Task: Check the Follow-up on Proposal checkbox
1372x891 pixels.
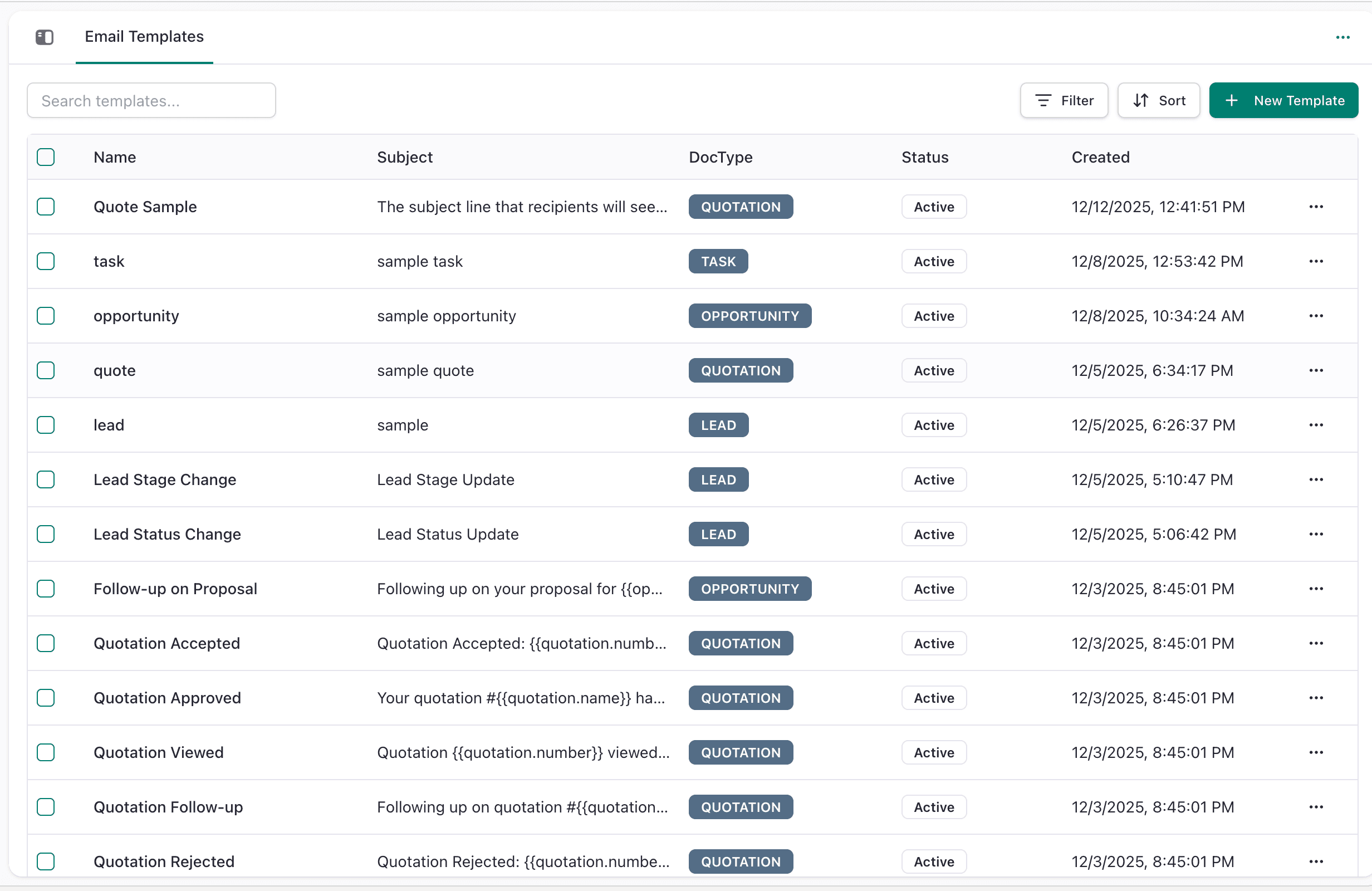Action: click(46, 589)
